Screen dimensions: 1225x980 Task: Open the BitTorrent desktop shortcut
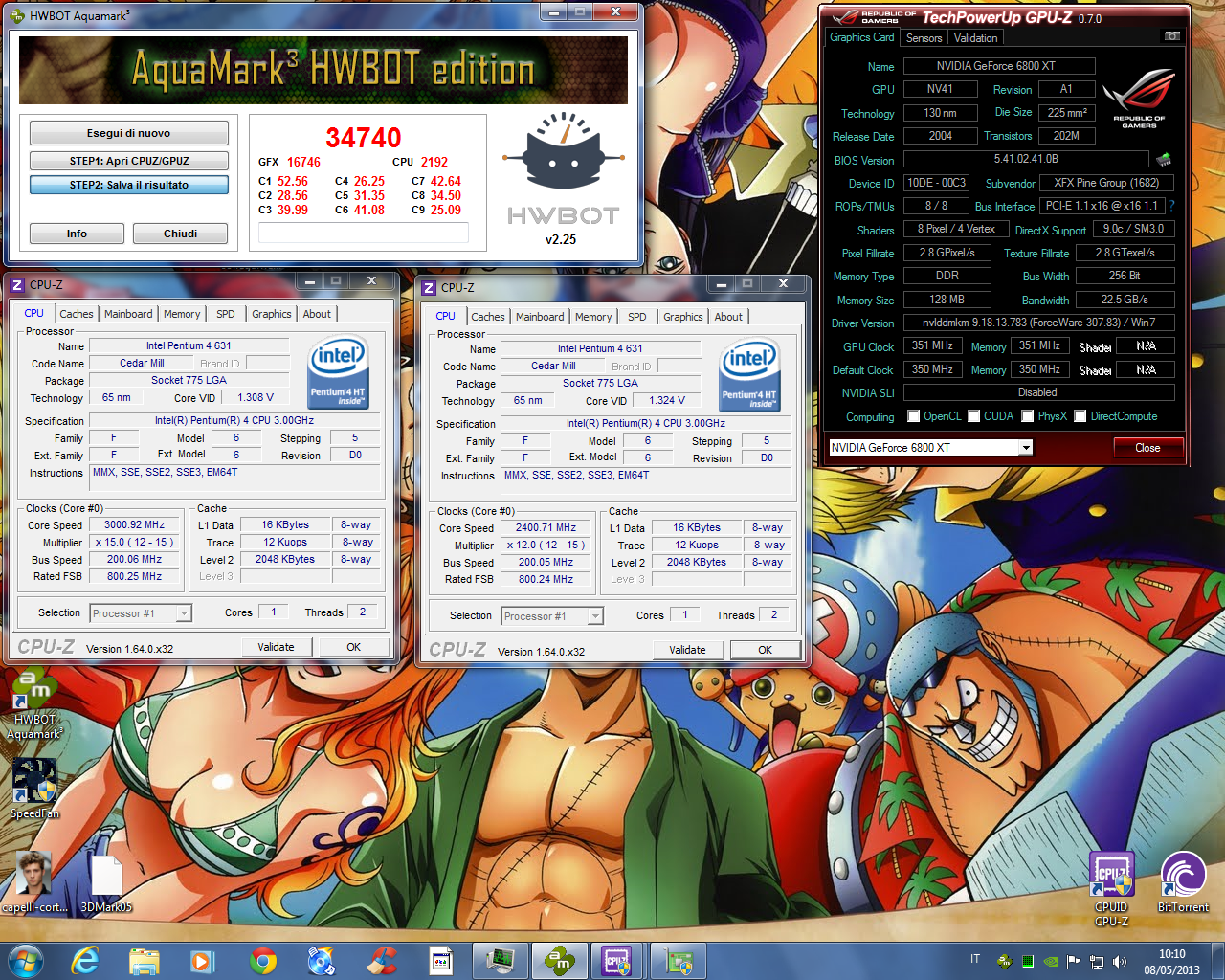point(1183,881)
